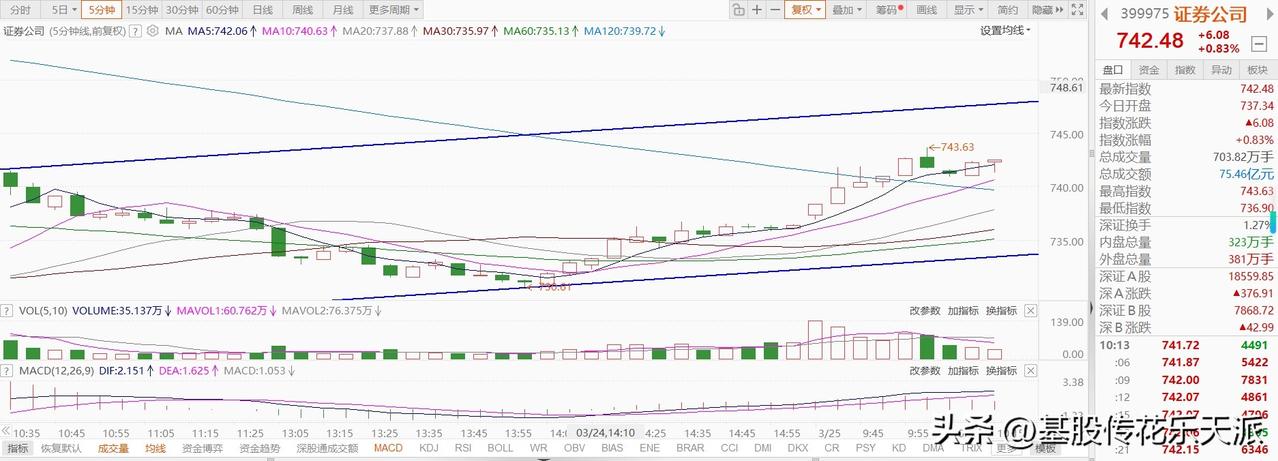Click the 指标 bottom button
The height and width of the screenshot is (461, 1278).
click(18, 448)
